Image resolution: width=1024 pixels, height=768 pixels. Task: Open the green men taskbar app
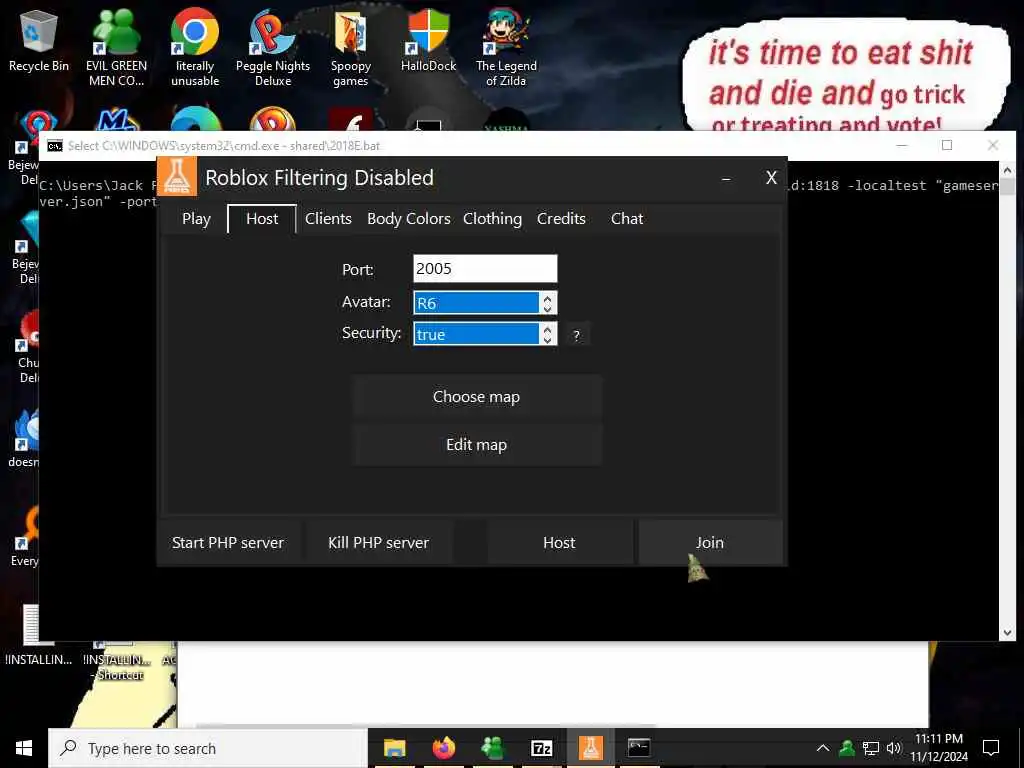click(x=492, y=748)
